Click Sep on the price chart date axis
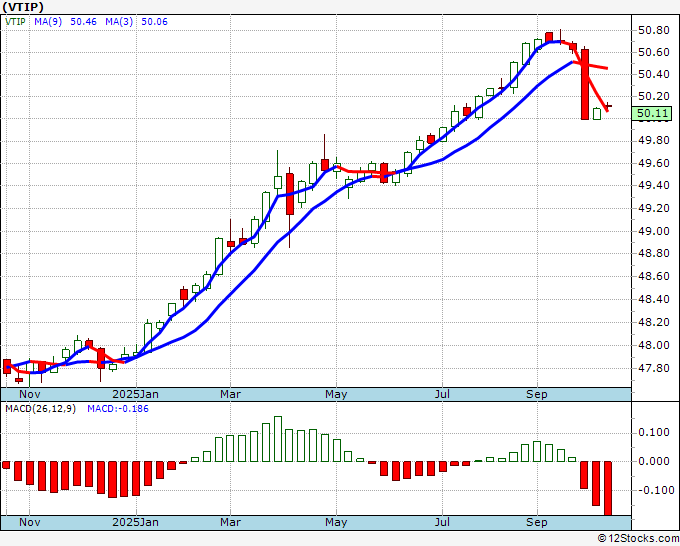This screenshot has height=546, width=680. (x=537, y=394)
